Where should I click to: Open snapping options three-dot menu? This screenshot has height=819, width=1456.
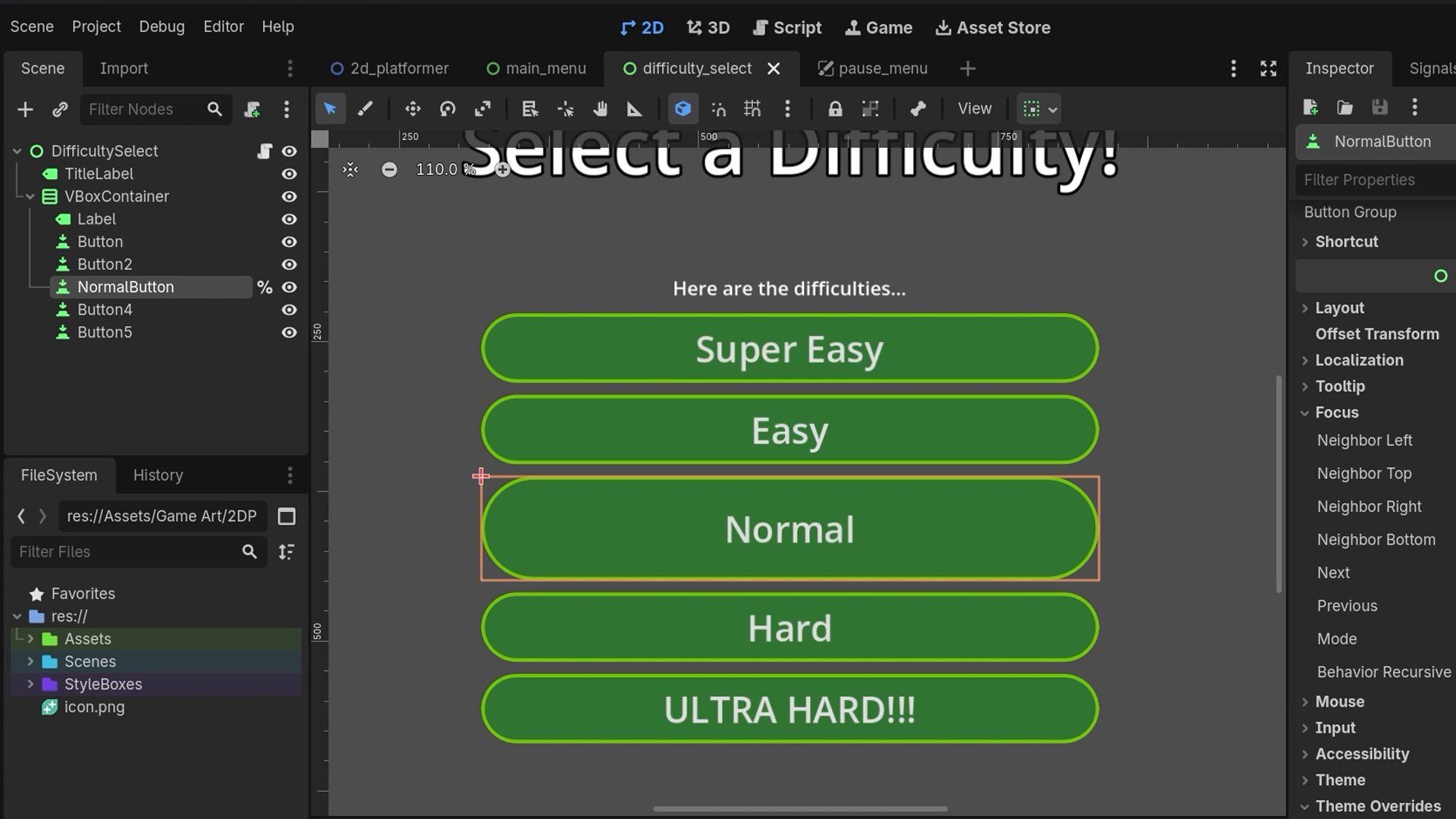pyautogui.click(x=787, y=108)
